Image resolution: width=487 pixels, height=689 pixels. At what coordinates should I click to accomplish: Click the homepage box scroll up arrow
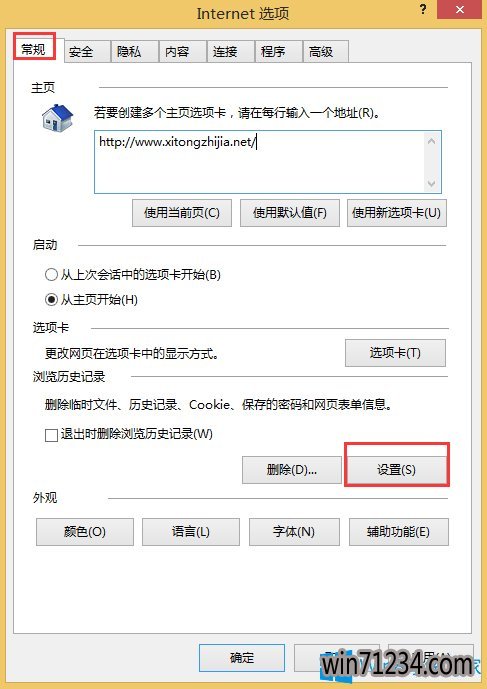click(x=432, y=141)
